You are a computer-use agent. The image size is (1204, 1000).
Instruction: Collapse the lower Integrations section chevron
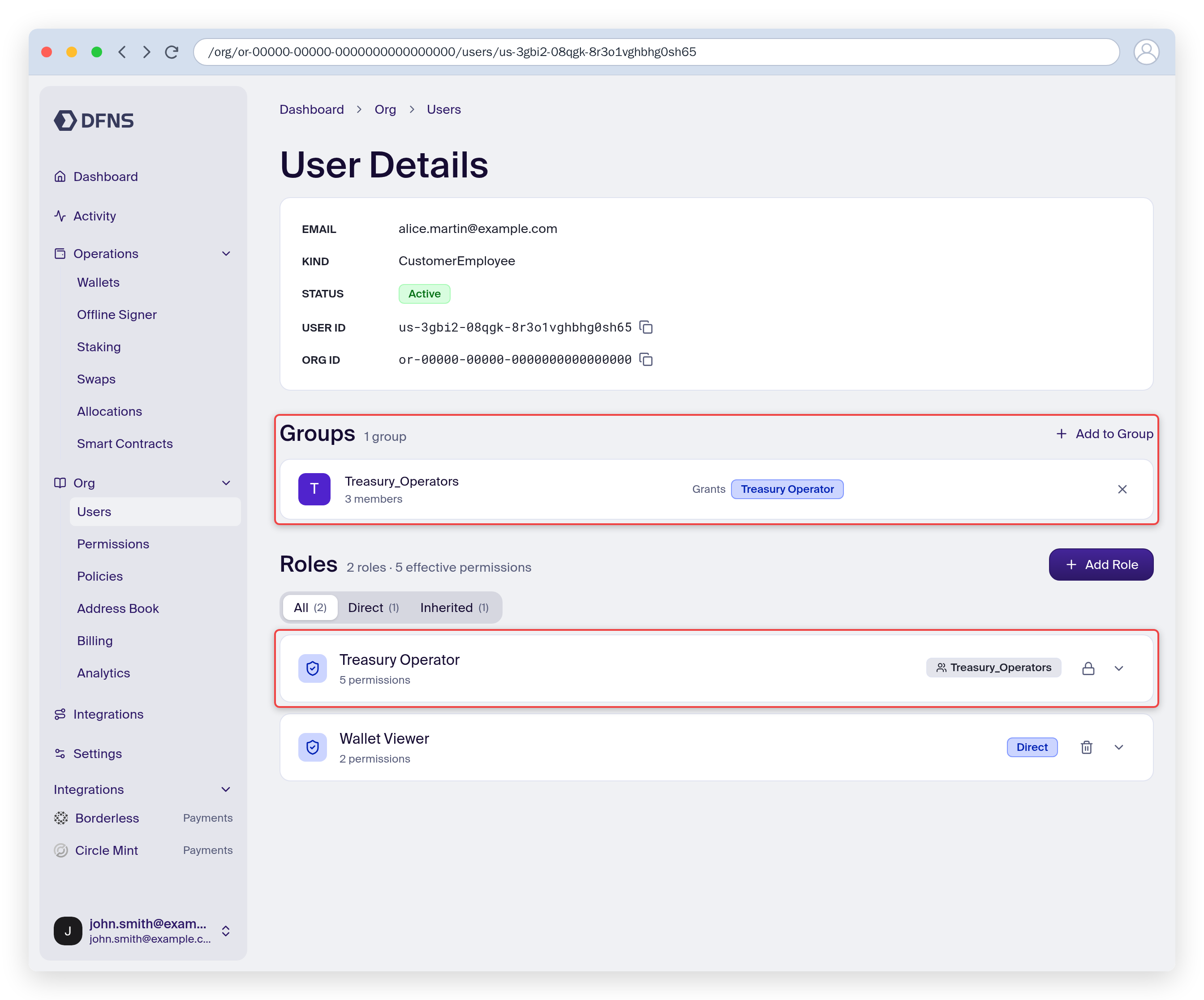pos(226,790)
